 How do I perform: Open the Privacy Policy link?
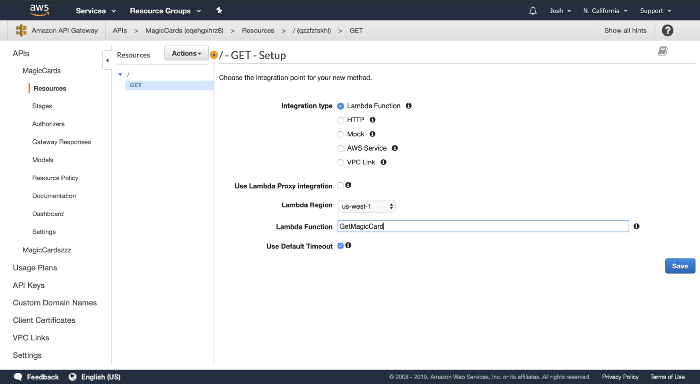(x=620, y=377)
